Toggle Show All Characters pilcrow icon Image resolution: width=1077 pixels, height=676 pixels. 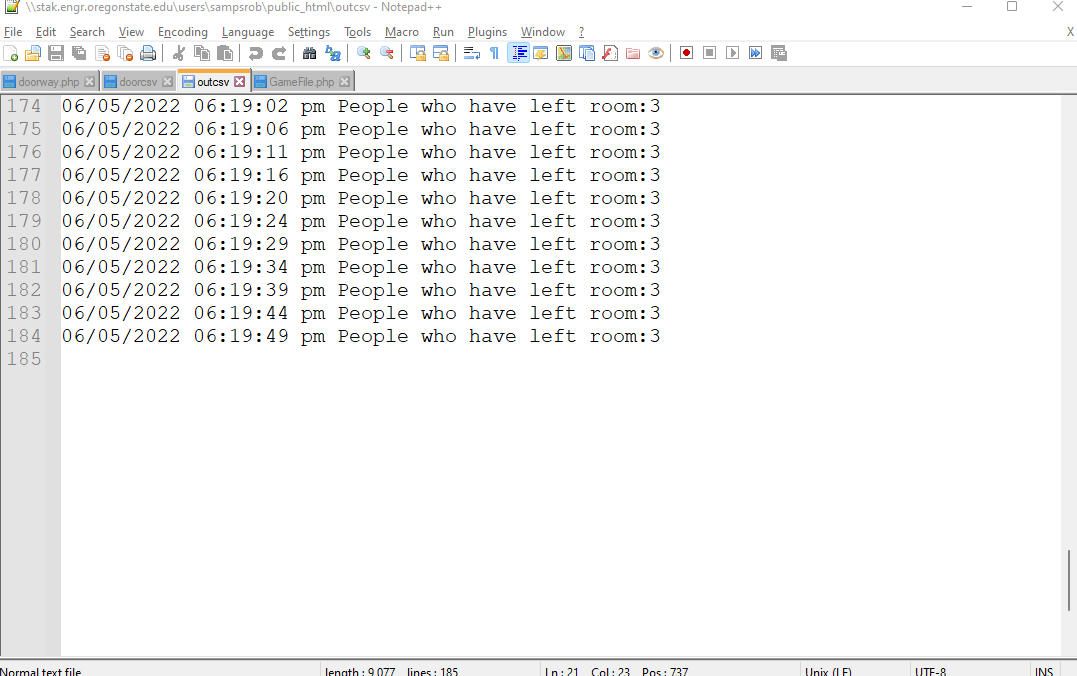tap(494, 53)
